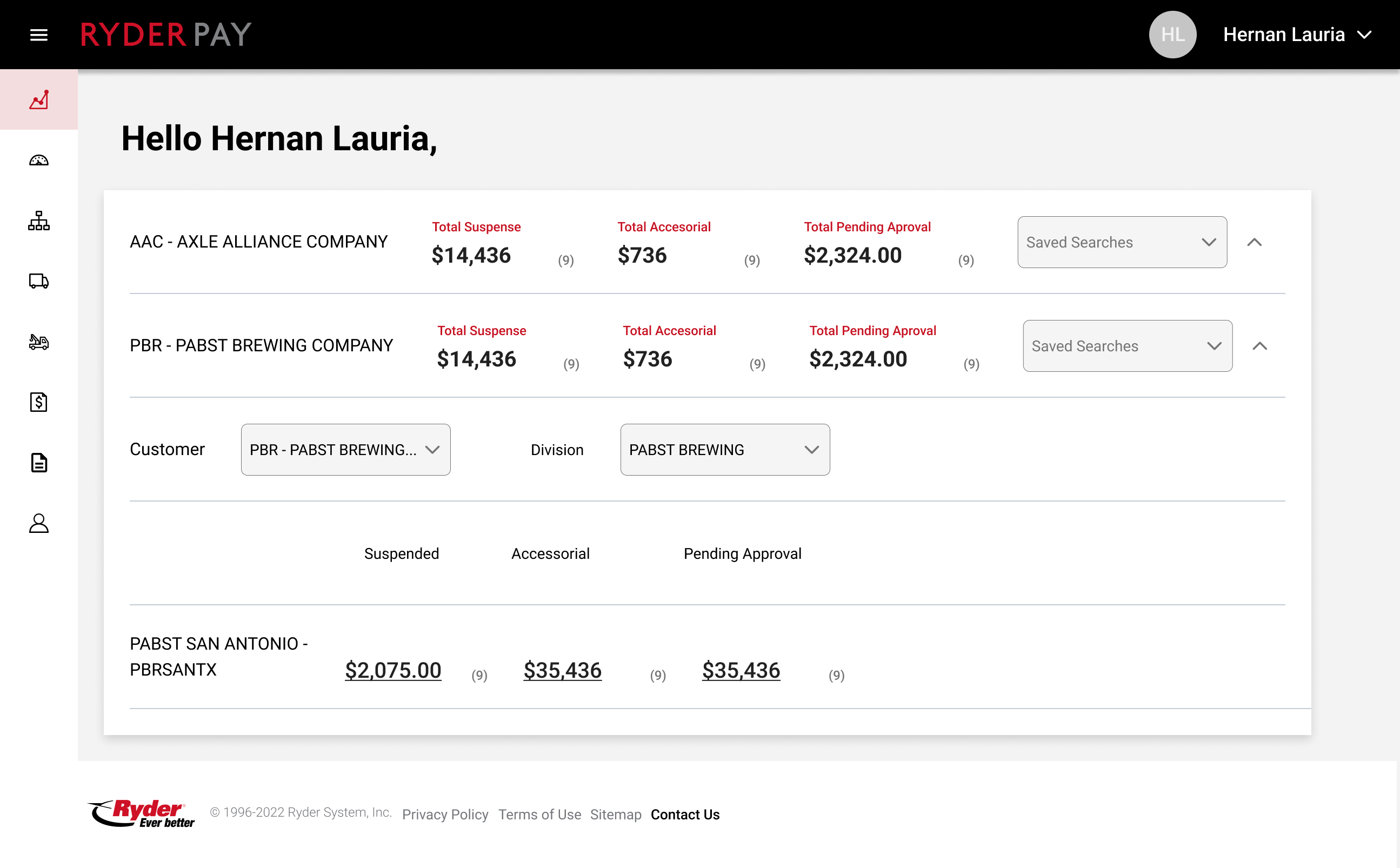Expand the Customer PBR dropdown
Screen dimensions: 1400x868
click(345, 450)
